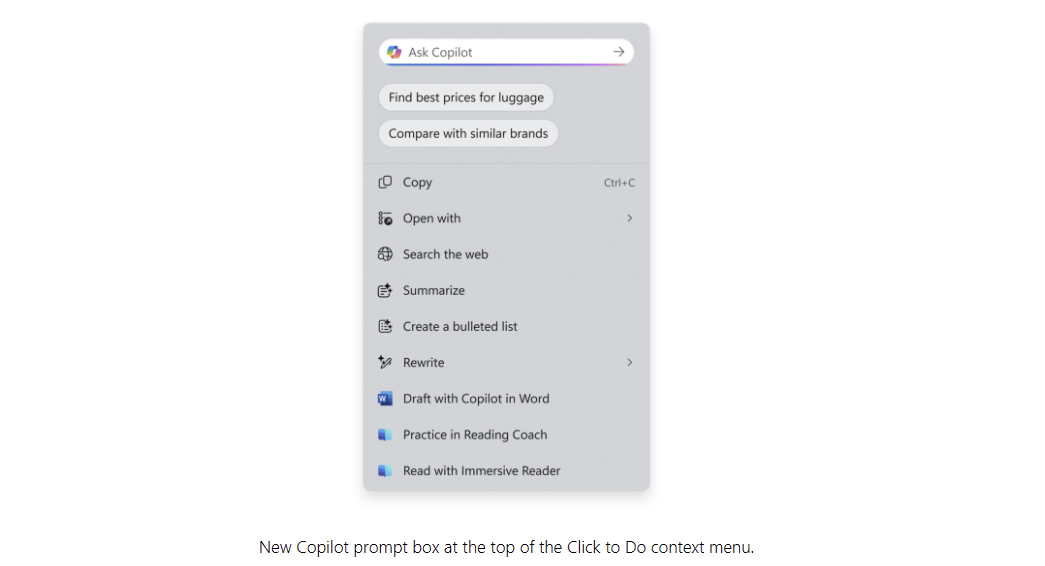The image size is (1045, 566).
Task: Focus the Ask Copilot text field
Action: pyautogui.click(x=507, y=52)
